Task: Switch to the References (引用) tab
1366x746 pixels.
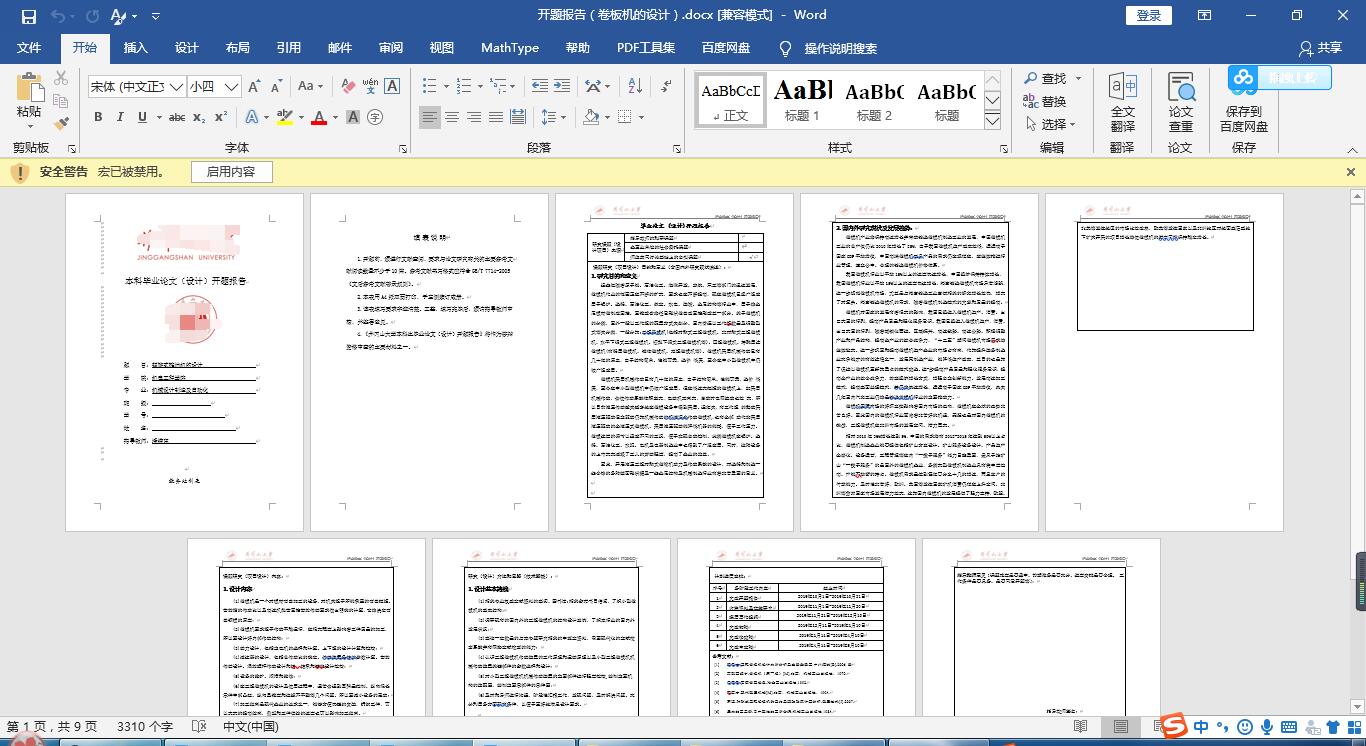Action: click(x=289, y=48)
